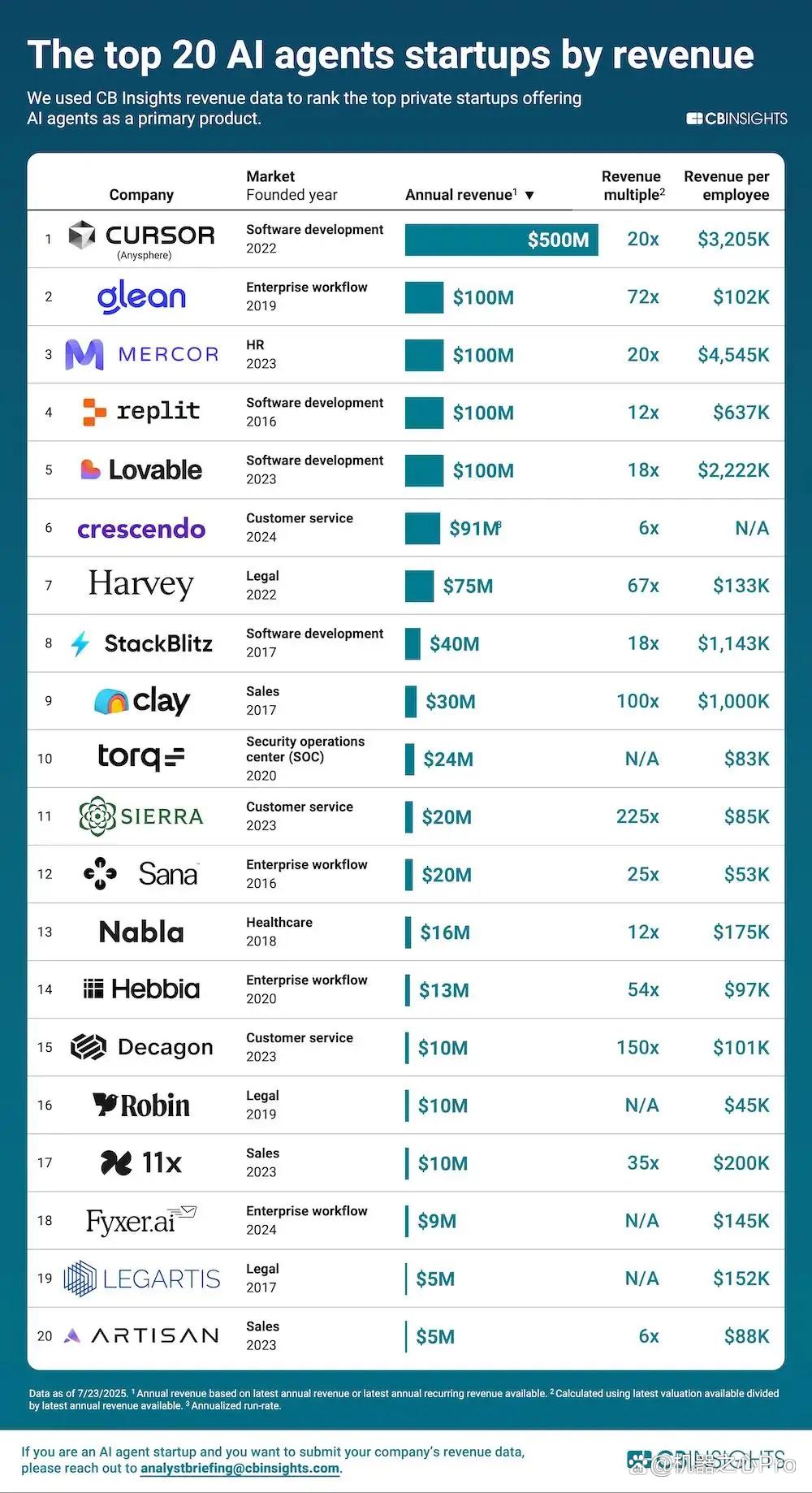Screen dimensions: 812x1493
Task: Select the Revenue multiple column header
Action: (633, 185)
